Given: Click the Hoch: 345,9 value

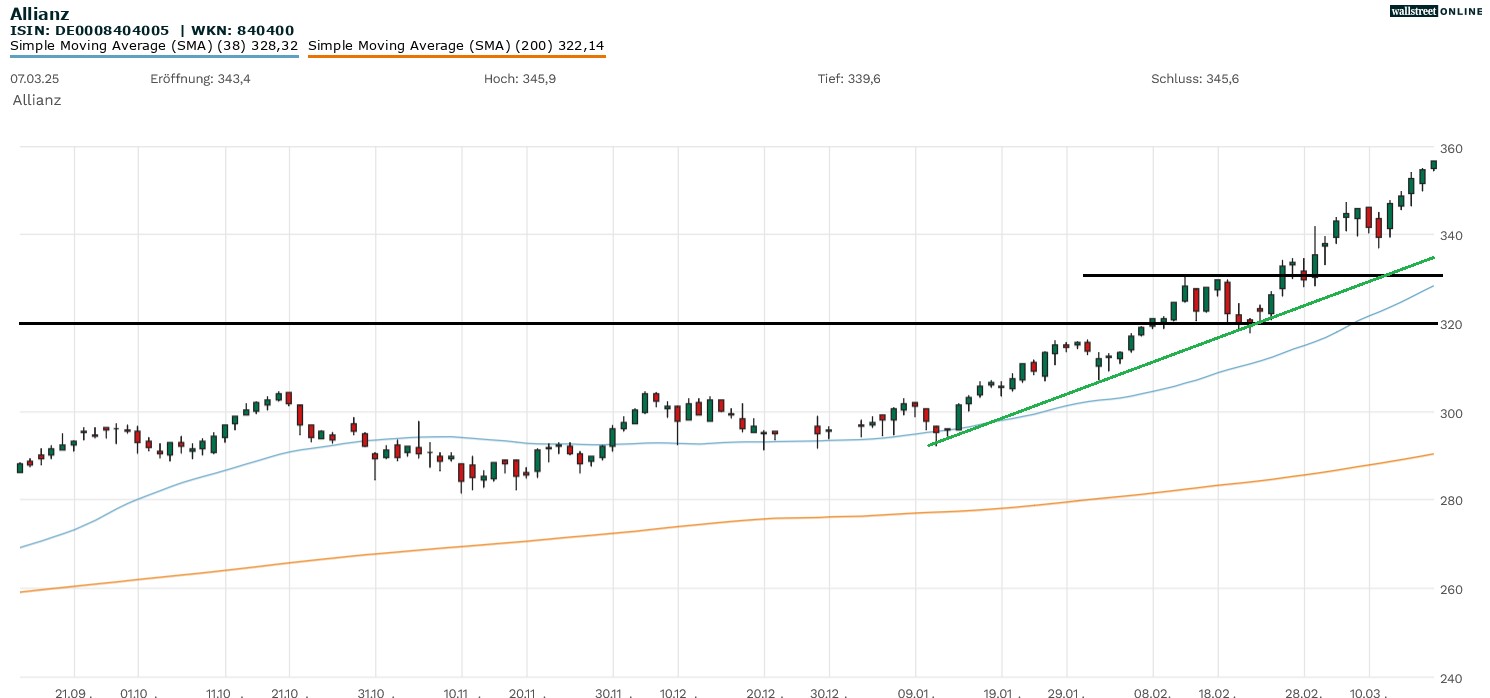Looking at the screenshot, I should pos(520,78).
